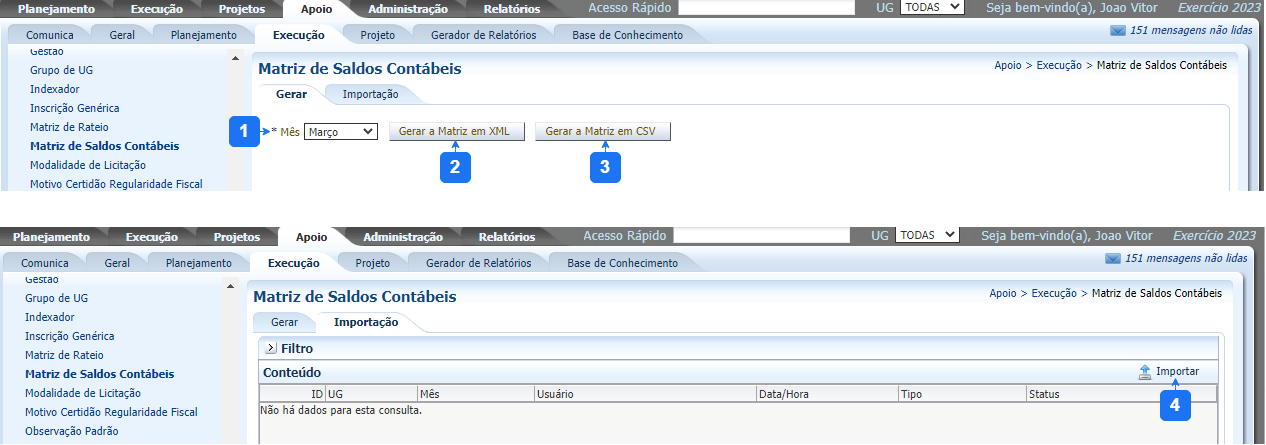
Task: Click the blue number 4 callout badge
Action: (x=1174, y=404)
